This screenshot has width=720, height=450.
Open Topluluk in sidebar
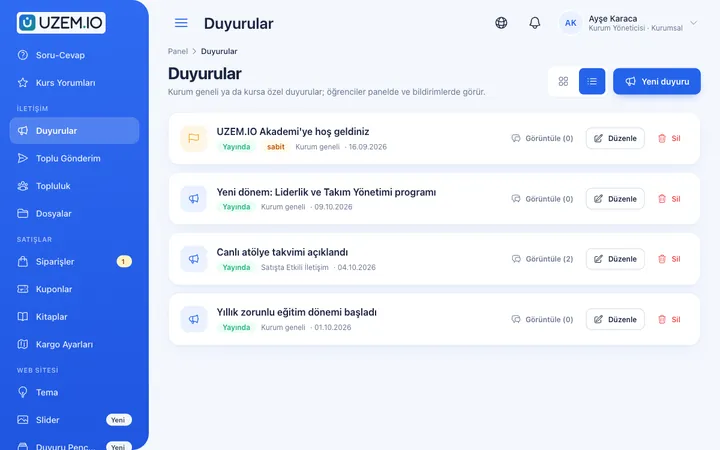point(74,186)
